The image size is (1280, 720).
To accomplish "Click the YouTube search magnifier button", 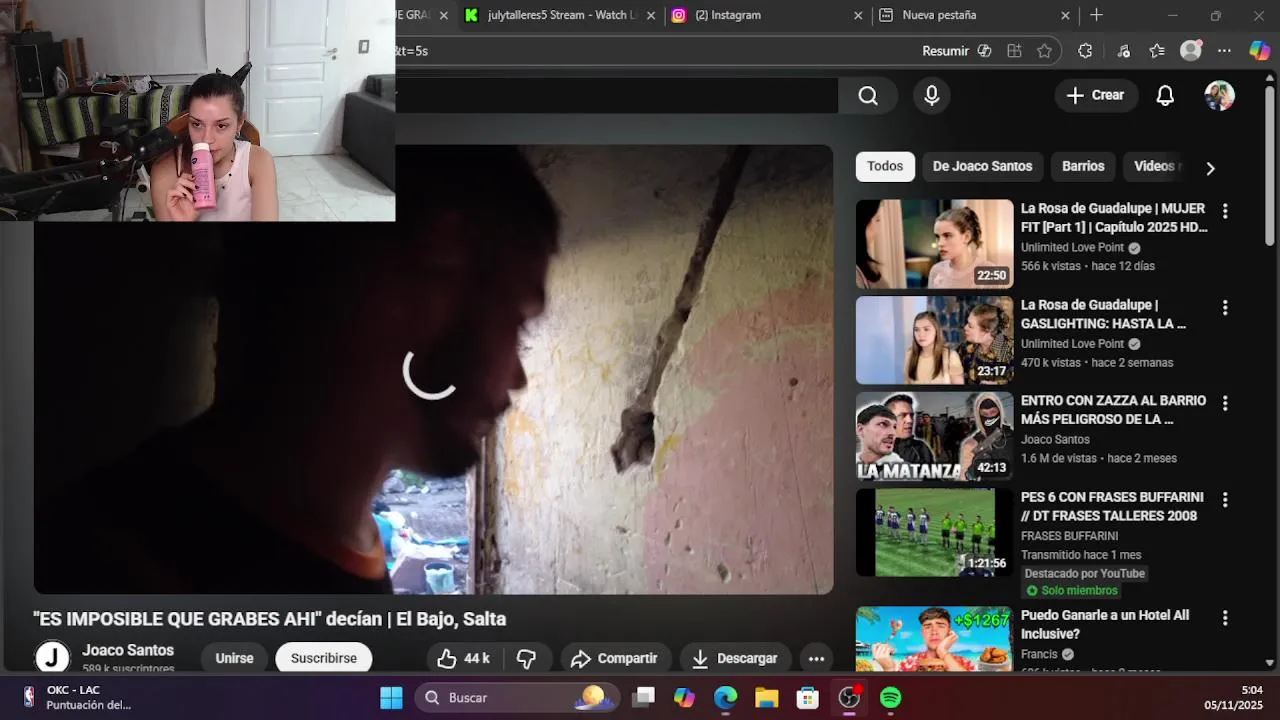I will click(868, 95).
